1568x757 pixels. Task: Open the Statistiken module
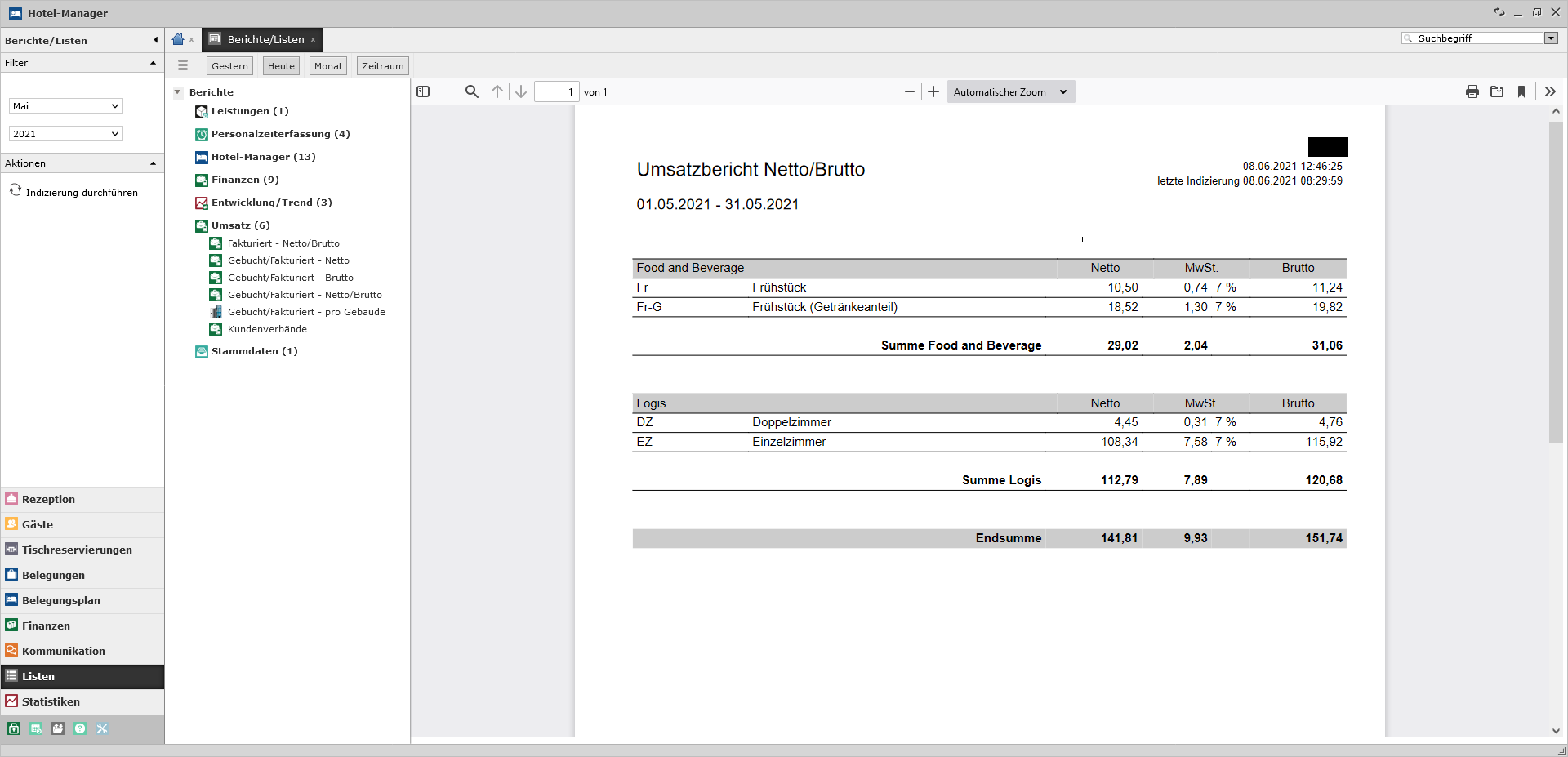pyautogui.click(x=82, y=701)
